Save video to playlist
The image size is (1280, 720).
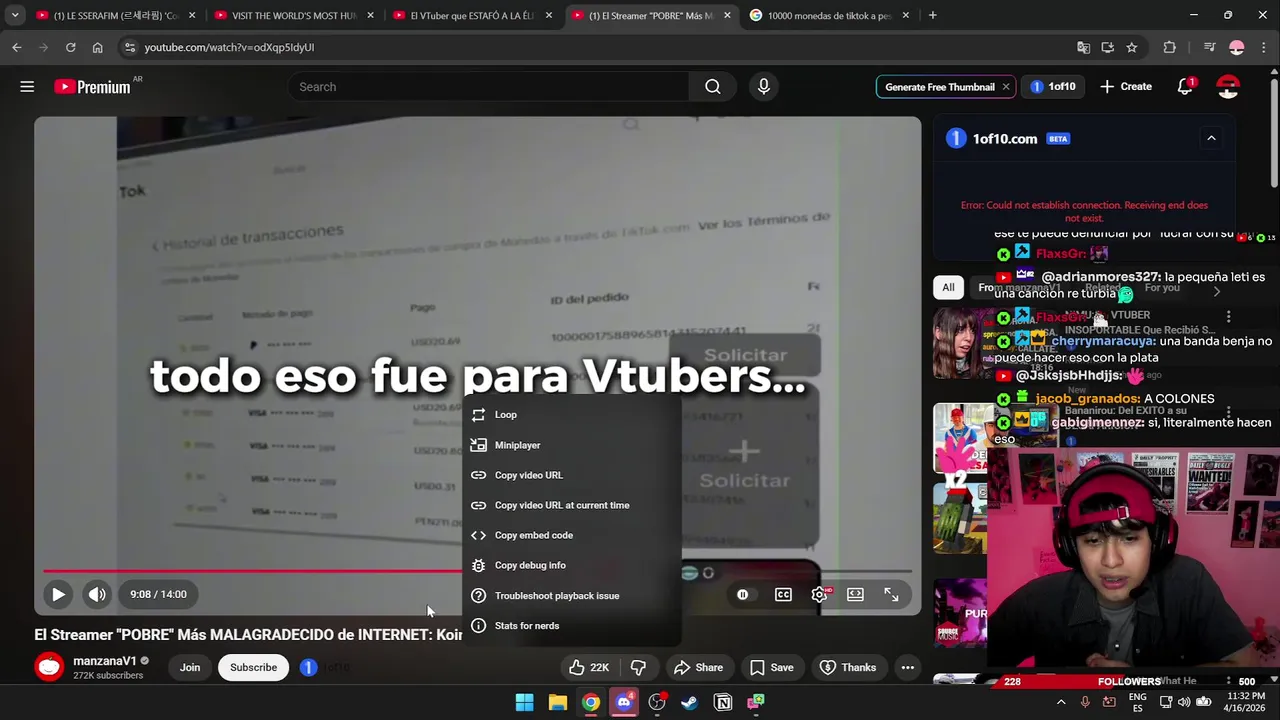[x=771, y=667]
